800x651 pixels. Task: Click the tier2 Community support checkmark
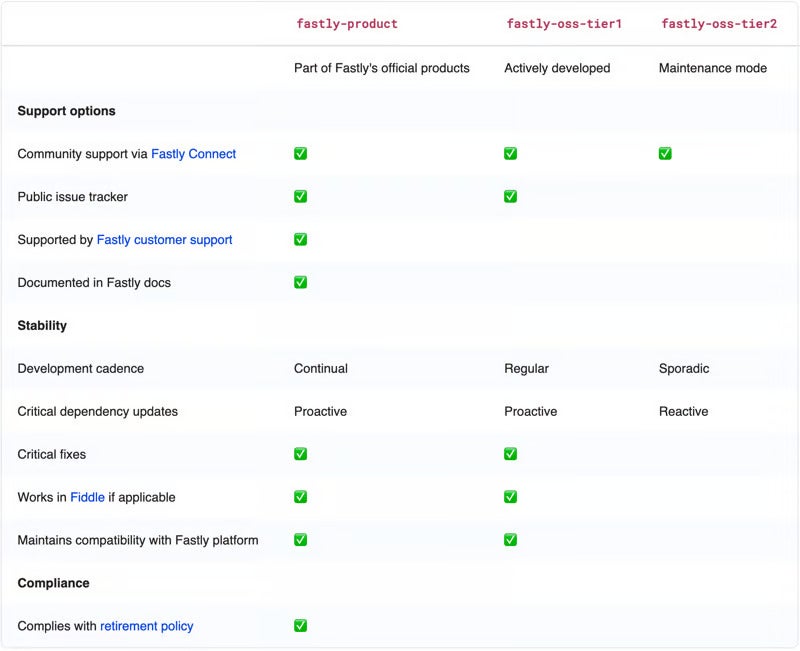(x=665, y=154)
